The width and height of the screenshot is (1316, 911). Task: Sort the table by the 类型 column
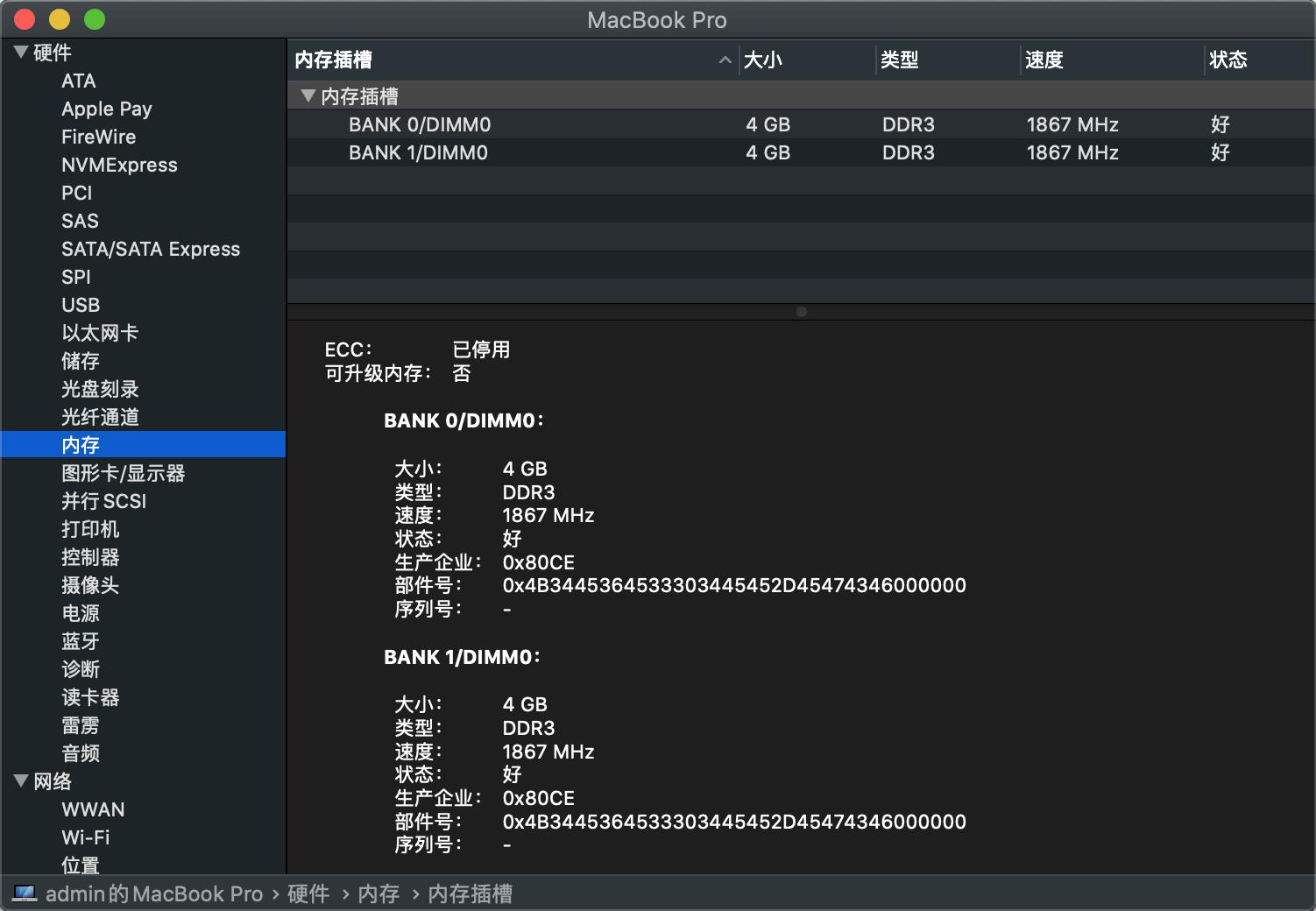(899, 60)
